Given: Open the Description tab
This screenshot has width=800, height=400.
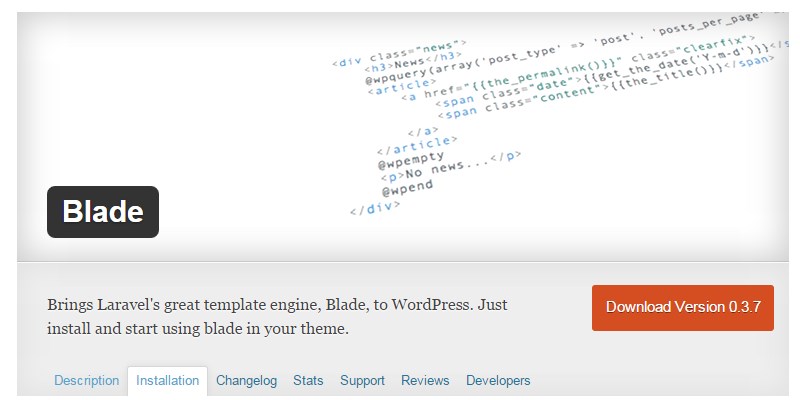Looking at the screenshot, I should point(86,381).
